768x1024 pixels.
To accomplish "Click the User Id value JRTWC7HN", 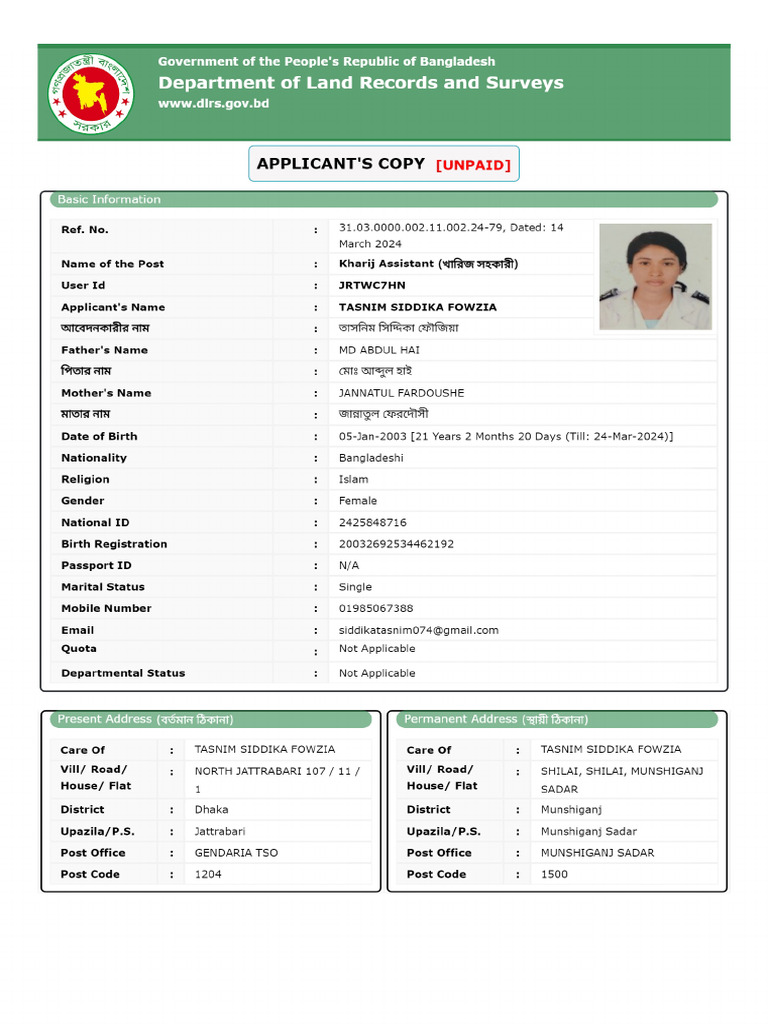I will click(x=372, y=285).
